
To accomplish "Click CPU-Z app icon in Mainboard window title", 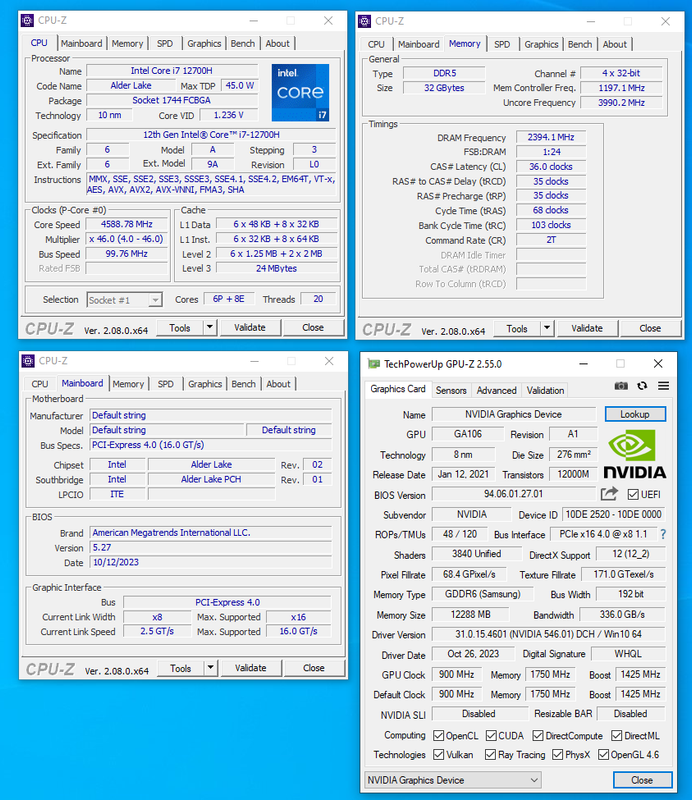I will coord(28,361).
